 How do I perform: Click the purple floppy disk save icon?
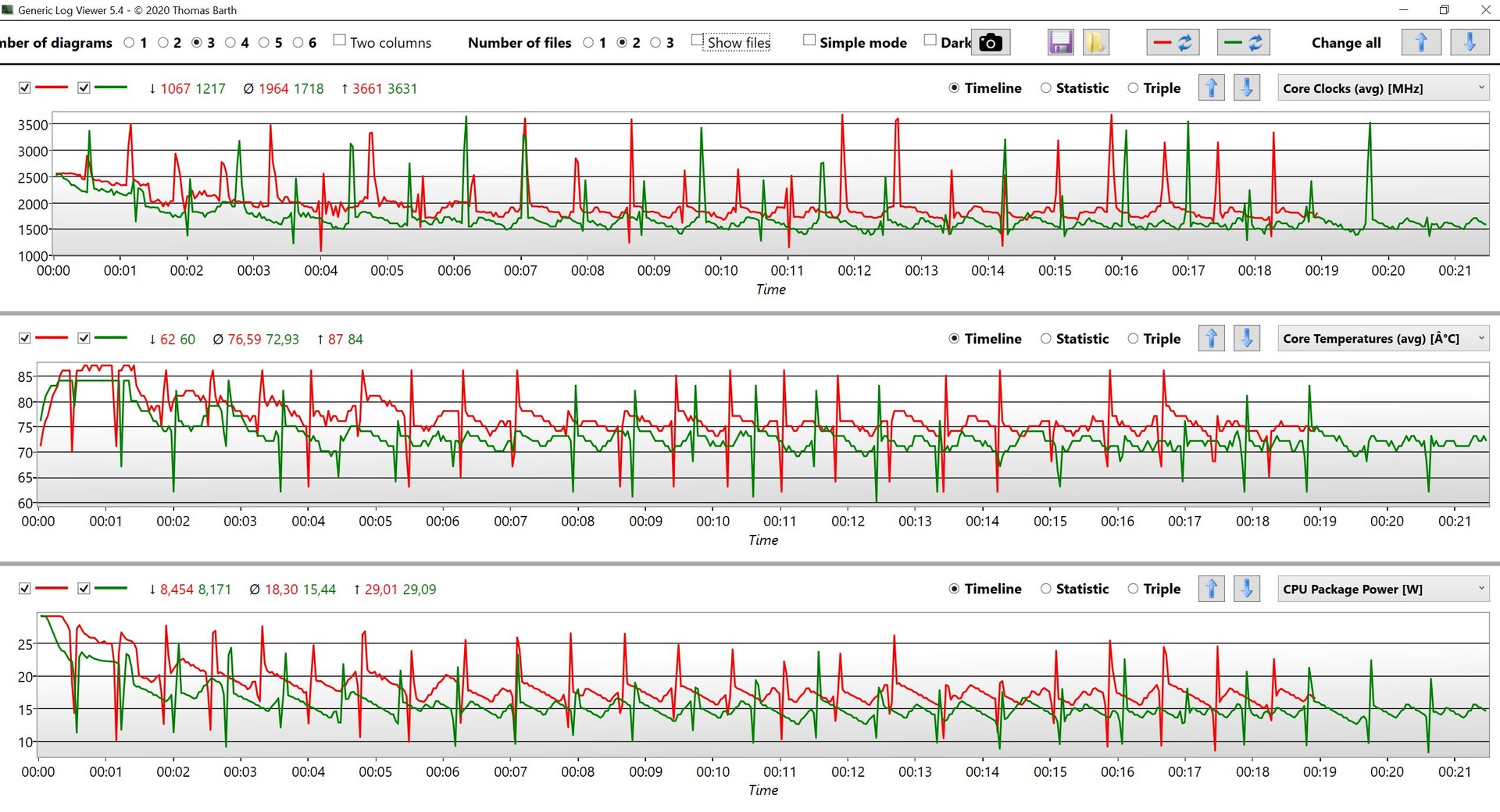click(1060, 42)
